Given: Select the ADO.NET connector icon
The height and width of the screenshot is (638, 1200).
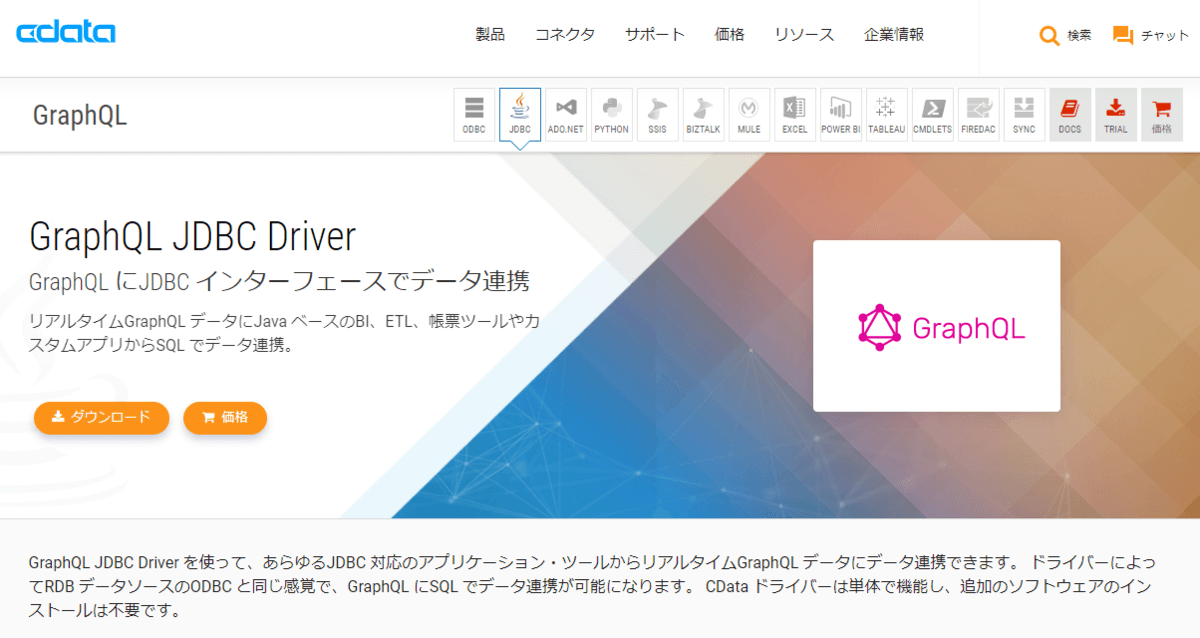Looking at the screenshot, I should (x=565, y=113).
